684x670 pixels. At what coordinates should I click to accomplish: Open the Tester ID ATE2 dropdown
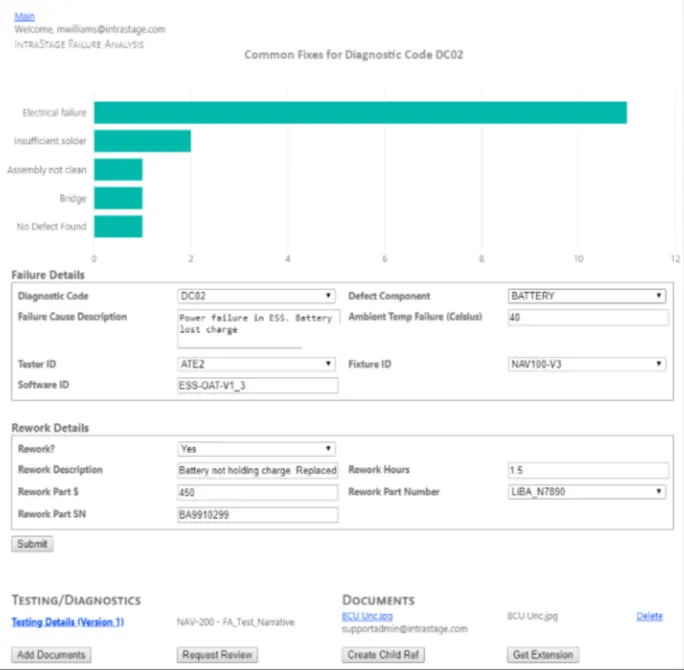256,364
